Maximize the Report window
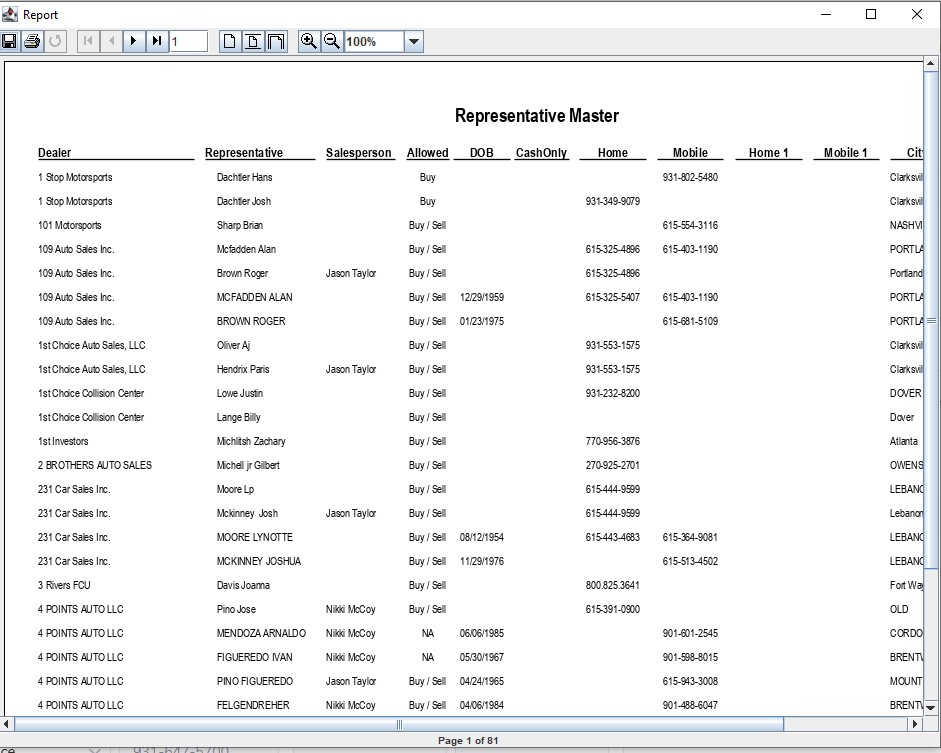This screenshot has width=941, height=753. [871, 14]
